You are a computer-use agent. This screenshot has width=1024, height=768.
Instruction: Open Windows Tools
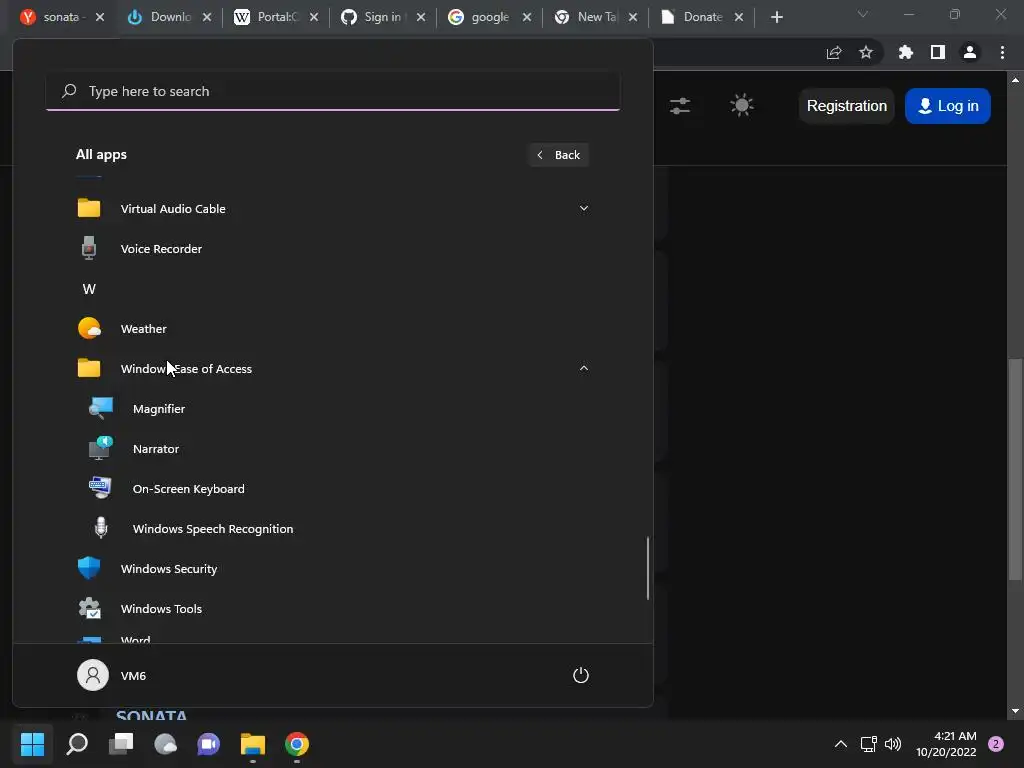(x=332, y=609)
